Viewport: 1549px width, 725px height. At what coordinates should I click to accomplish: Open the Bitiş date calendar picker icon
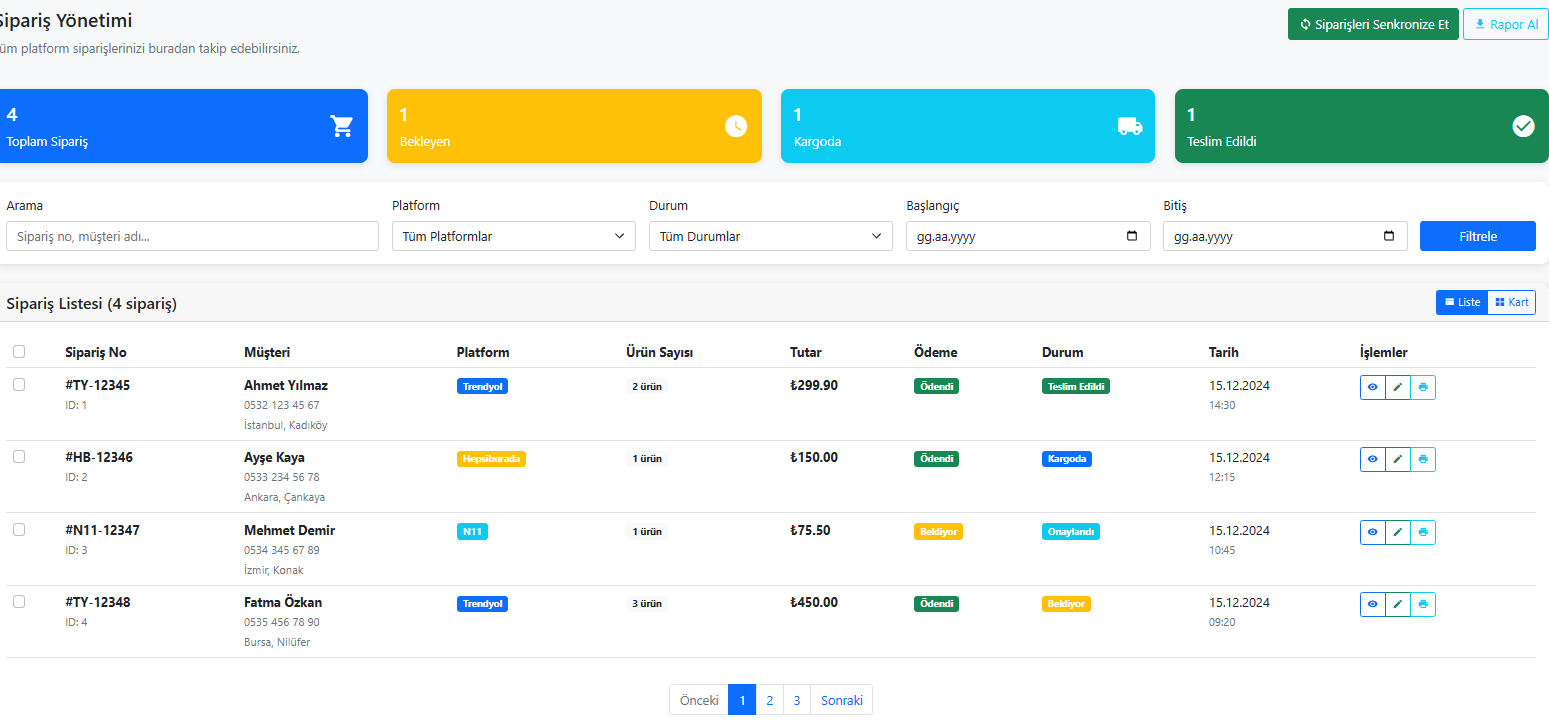point(1389,236)
